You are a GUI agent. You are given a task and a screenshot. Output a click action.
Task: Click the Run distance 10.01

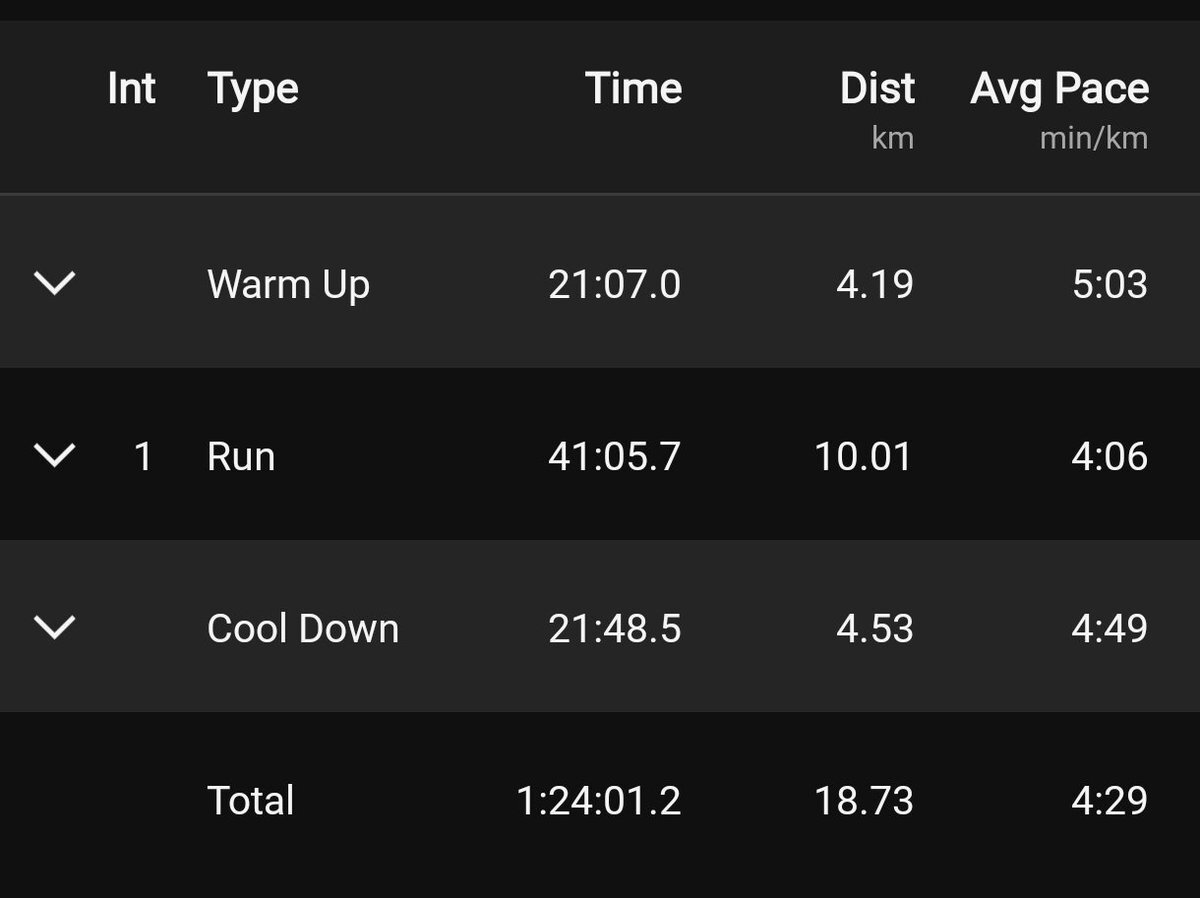(x=863, y=457)
